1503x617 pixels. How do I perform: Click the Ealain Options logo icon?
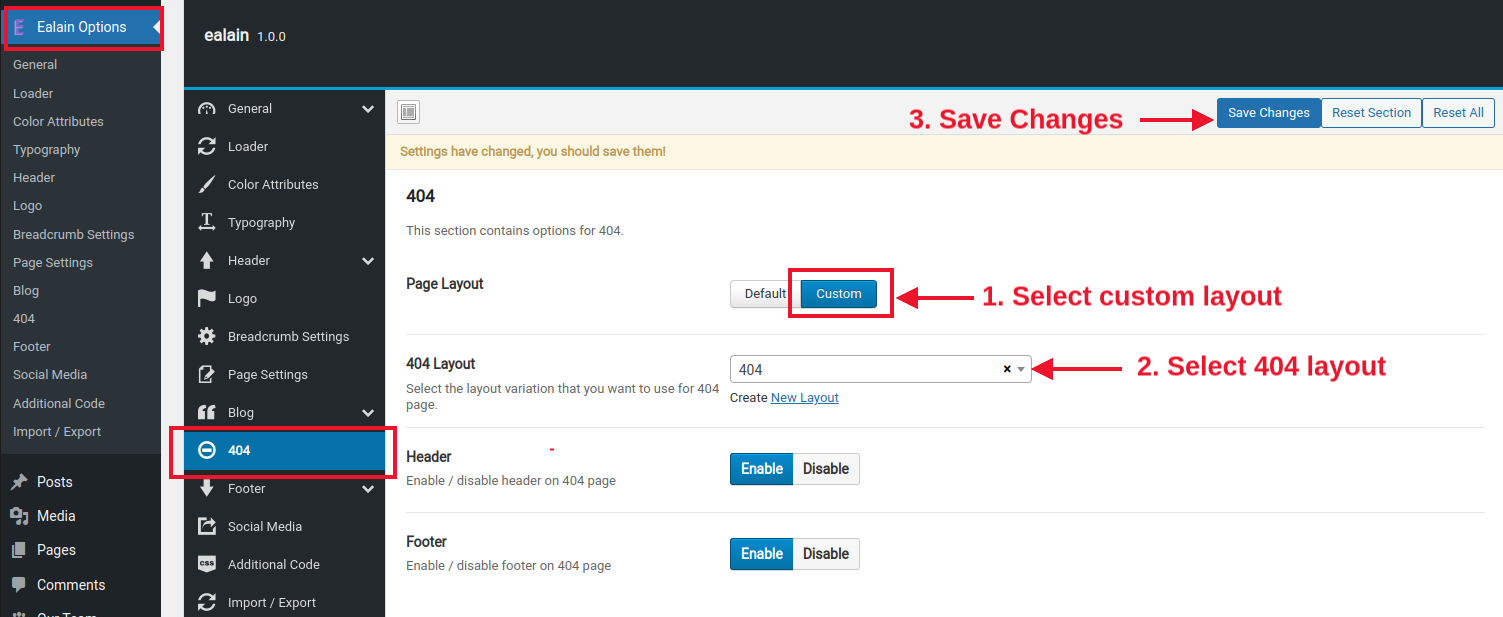pyautogui.click(x=18, y=27)
